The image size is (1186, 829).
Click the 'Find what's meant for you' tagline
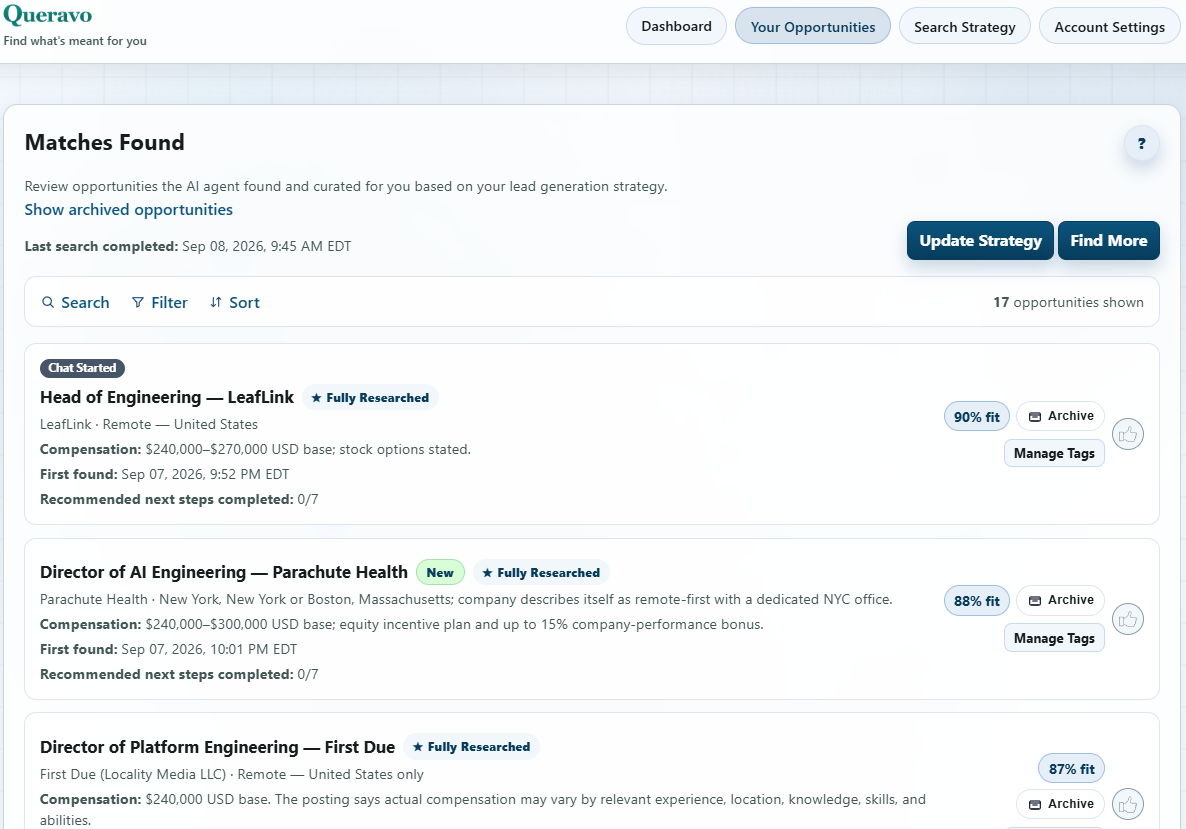(75, 41)
